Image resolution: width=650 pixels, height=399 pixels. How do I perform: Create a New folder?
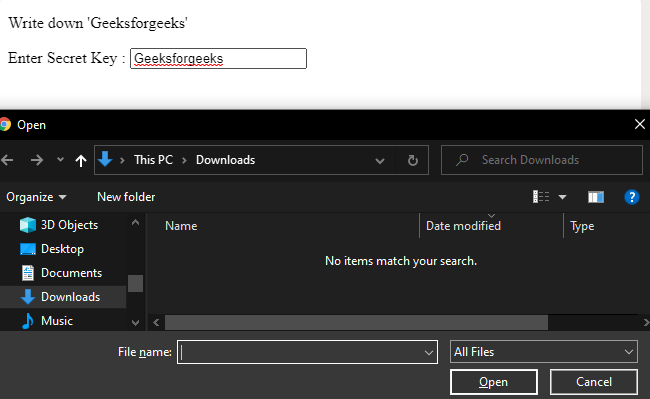click(126, 197)
